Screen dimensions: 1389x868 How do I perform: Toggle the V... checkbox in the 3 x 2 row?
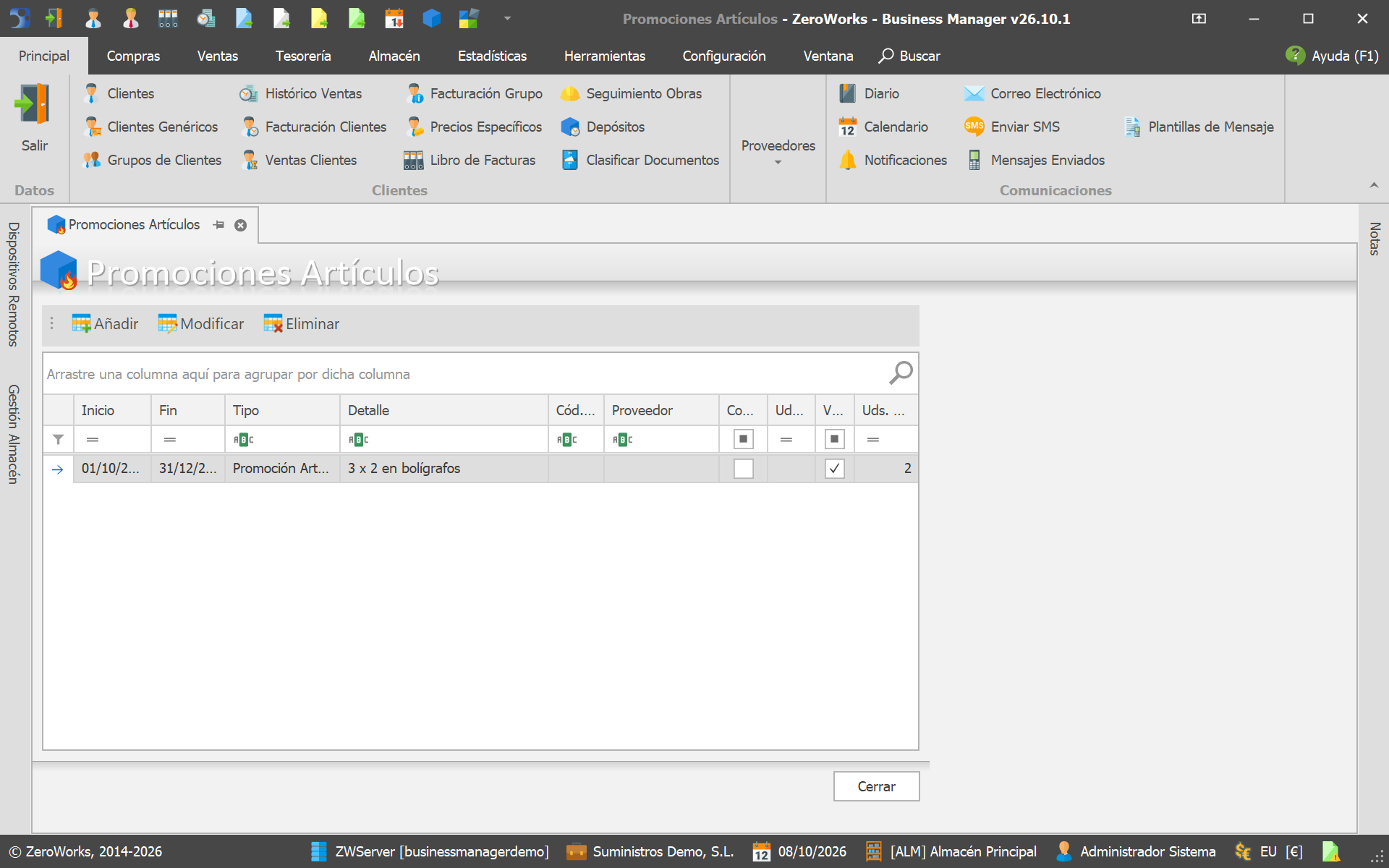pyautogui.click(x=834, y=469)
